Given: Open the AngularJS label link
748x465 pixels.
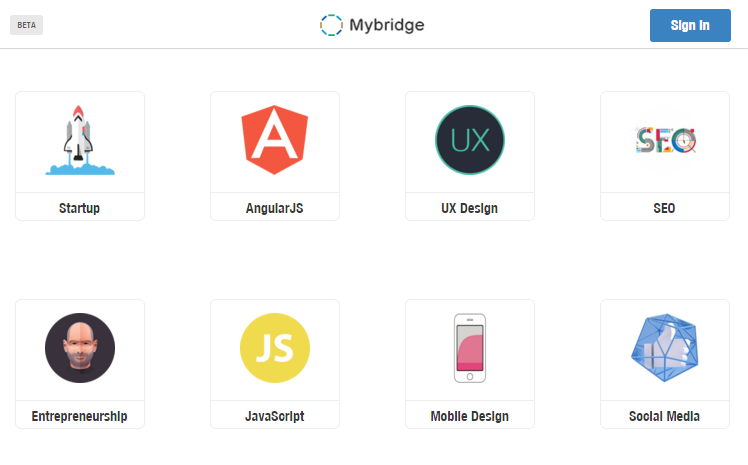Looking at the screenshot, I should coord(274,208).
